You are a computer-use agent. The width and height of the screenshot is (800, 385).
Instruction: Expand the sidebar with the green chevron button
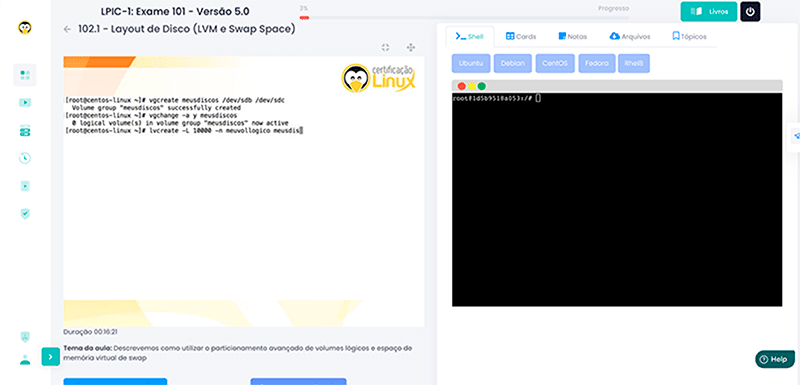click(x=51, y=357)
